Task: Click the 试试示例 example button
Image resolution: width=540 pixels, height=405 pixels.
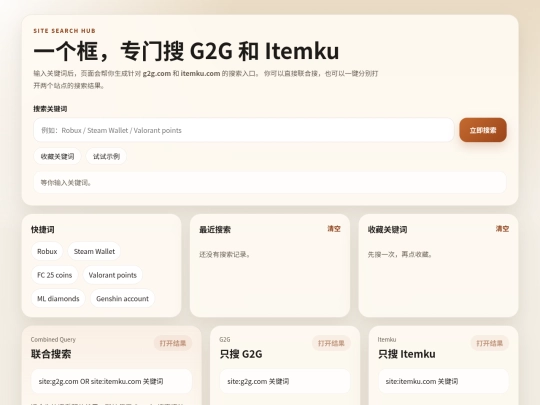Action: pyautogui.click(x=106, y=156)
